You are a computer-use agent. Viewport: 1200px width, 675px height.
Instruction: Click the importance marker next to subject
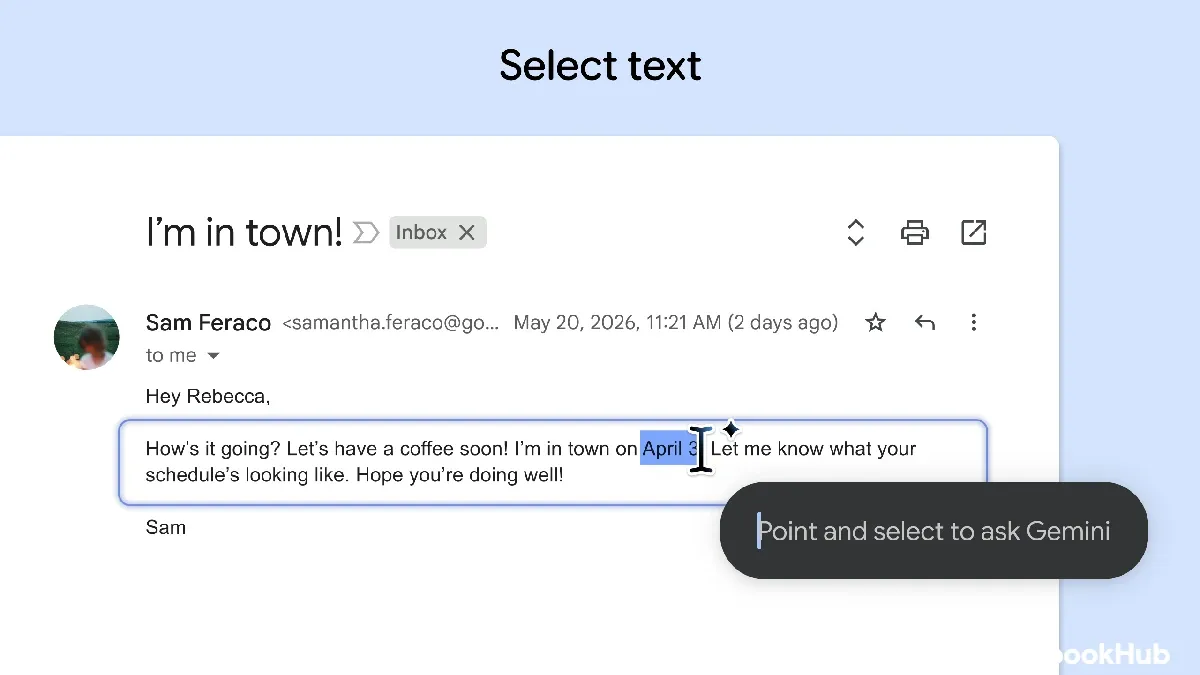click(366, 233)
